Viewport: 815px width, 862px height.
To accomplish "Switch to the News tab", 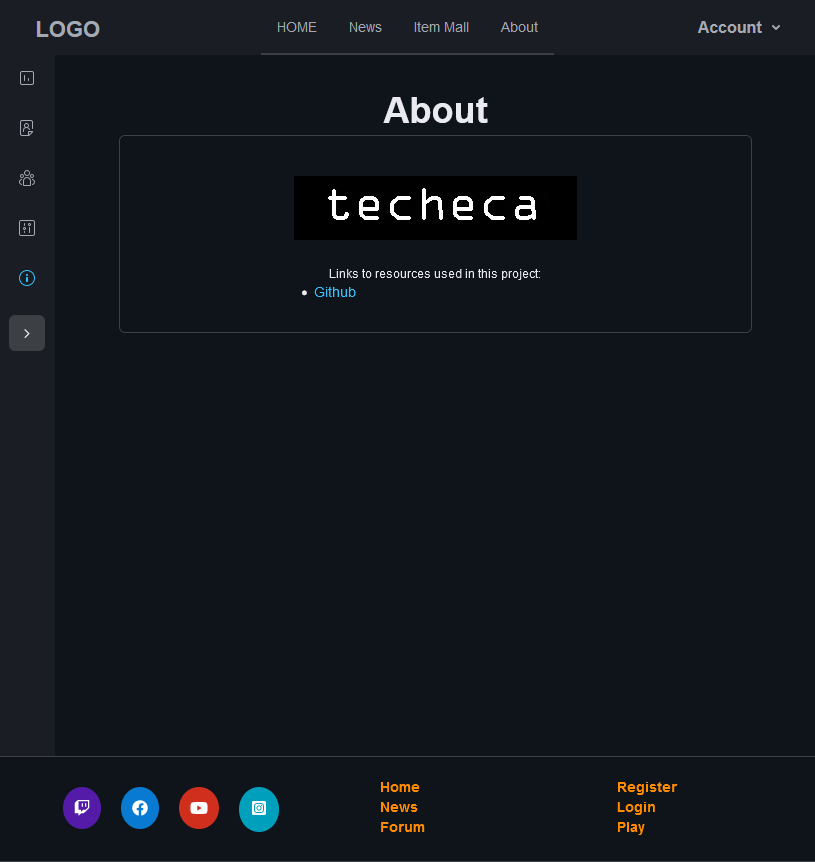I will point(365,27).
